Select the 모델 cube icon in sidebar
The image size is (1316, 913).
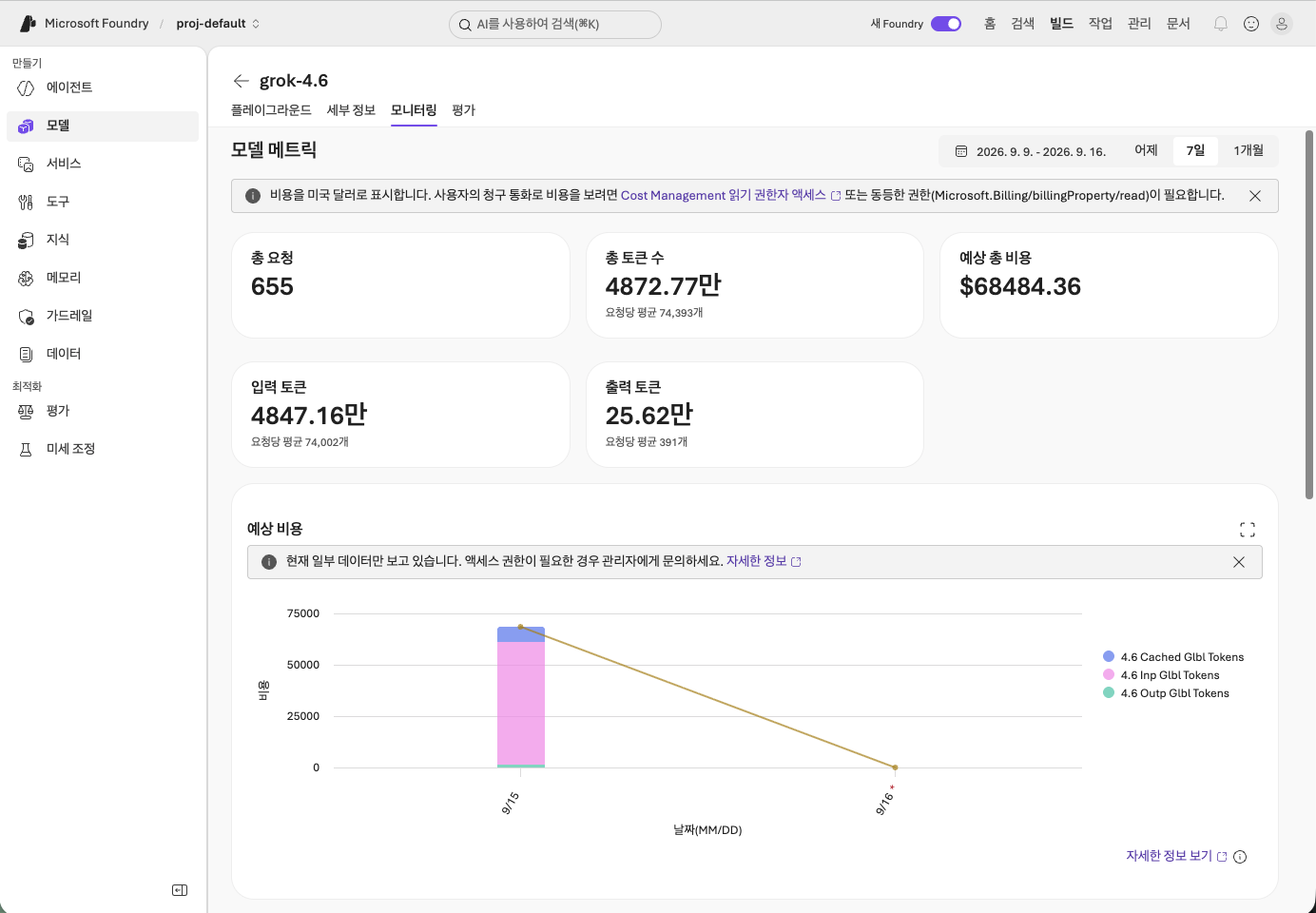point(26,126)
